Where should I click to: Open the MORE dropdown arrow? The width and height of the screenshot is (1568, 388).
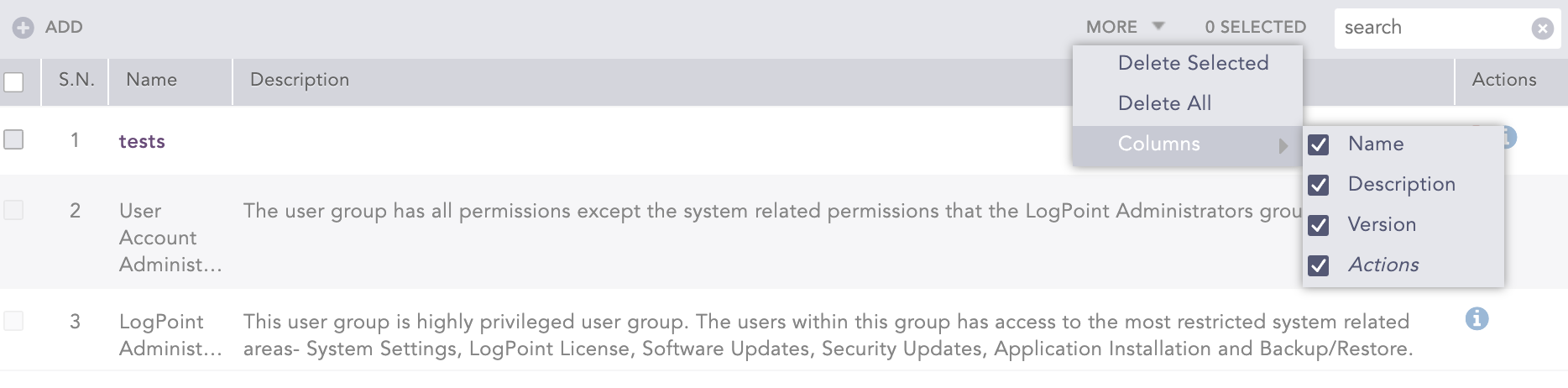[x=1158, y=26]
